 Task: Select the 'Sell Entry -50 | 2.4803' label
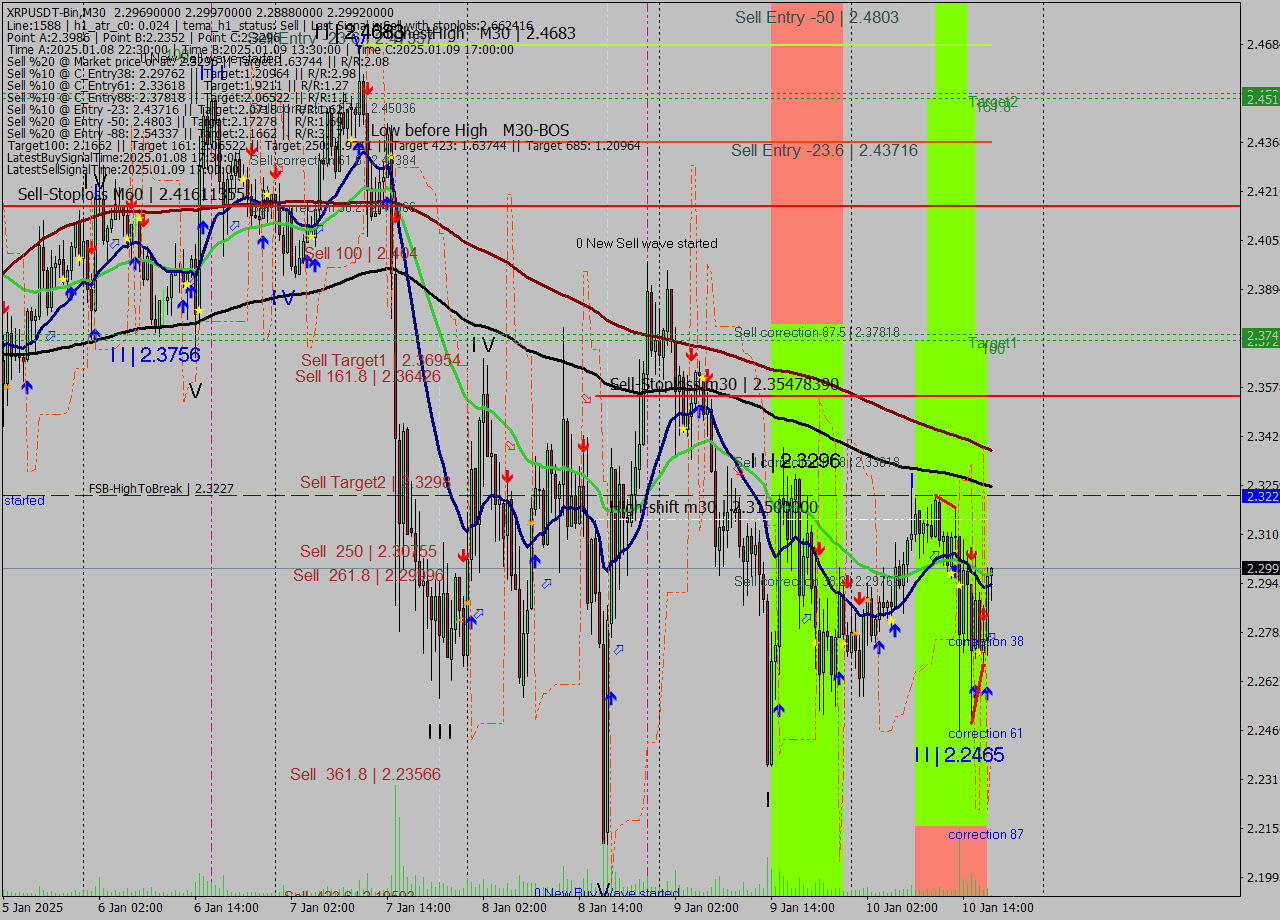click(x=817, y=17)
